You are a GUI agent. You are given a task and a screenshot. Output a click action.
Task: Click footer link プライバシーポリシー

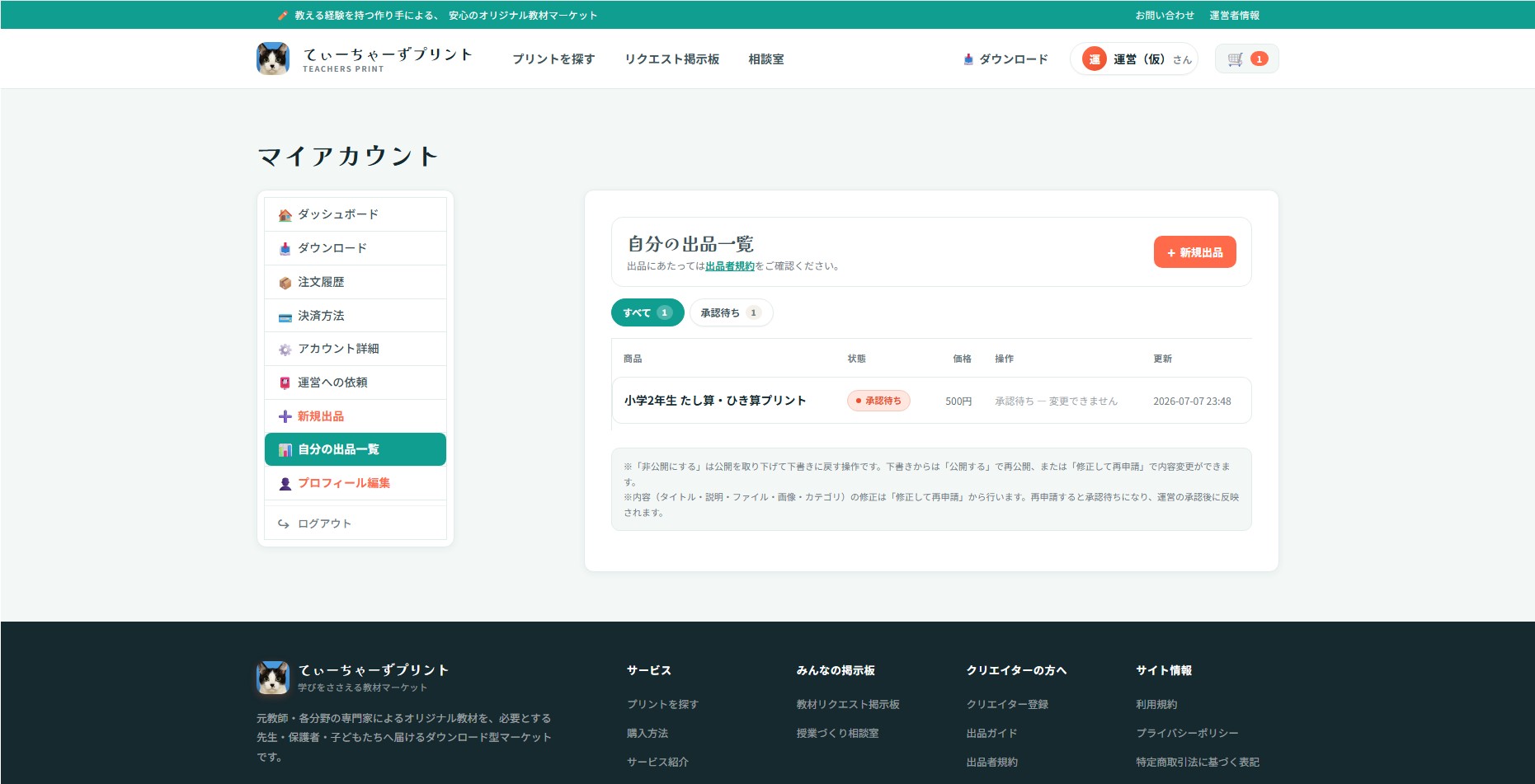pyautogui.click(x=1187, y=733)
